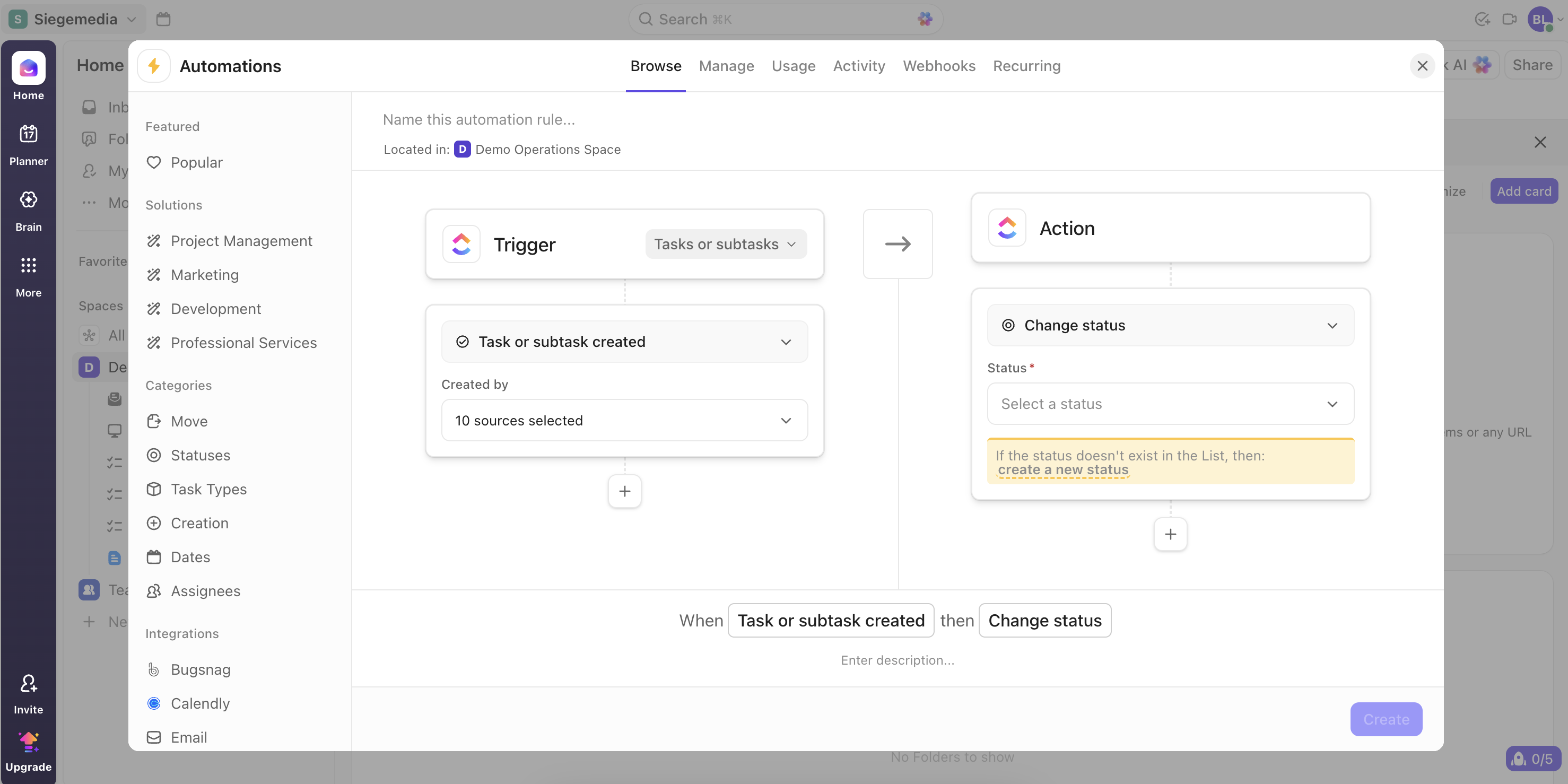
Task: Click the create a new status link
Action: coord(1063,469)
